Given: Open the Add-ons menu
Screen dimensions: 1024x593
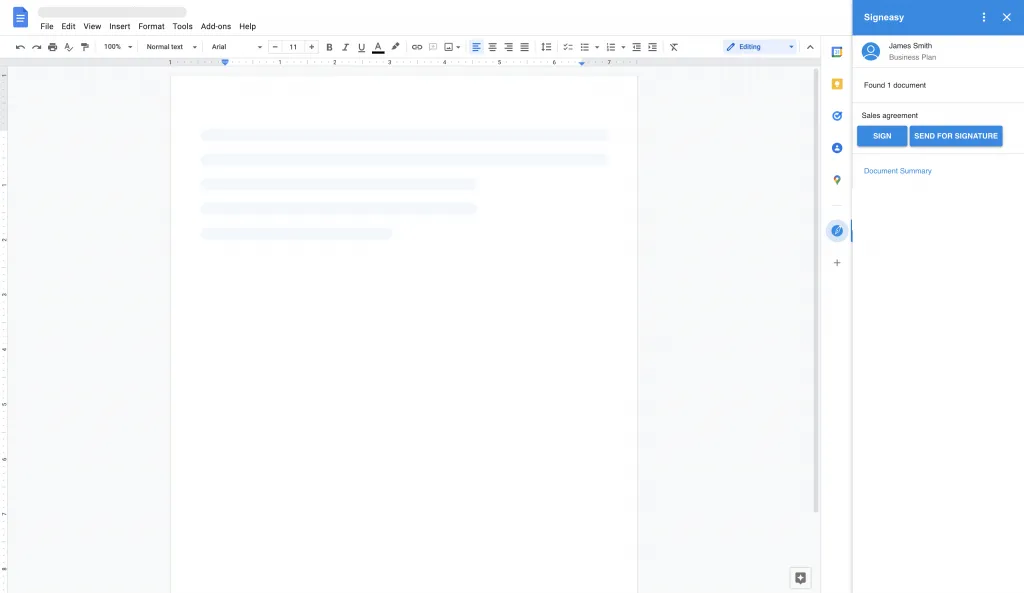Looking at the screenshot, I should 216,26.
